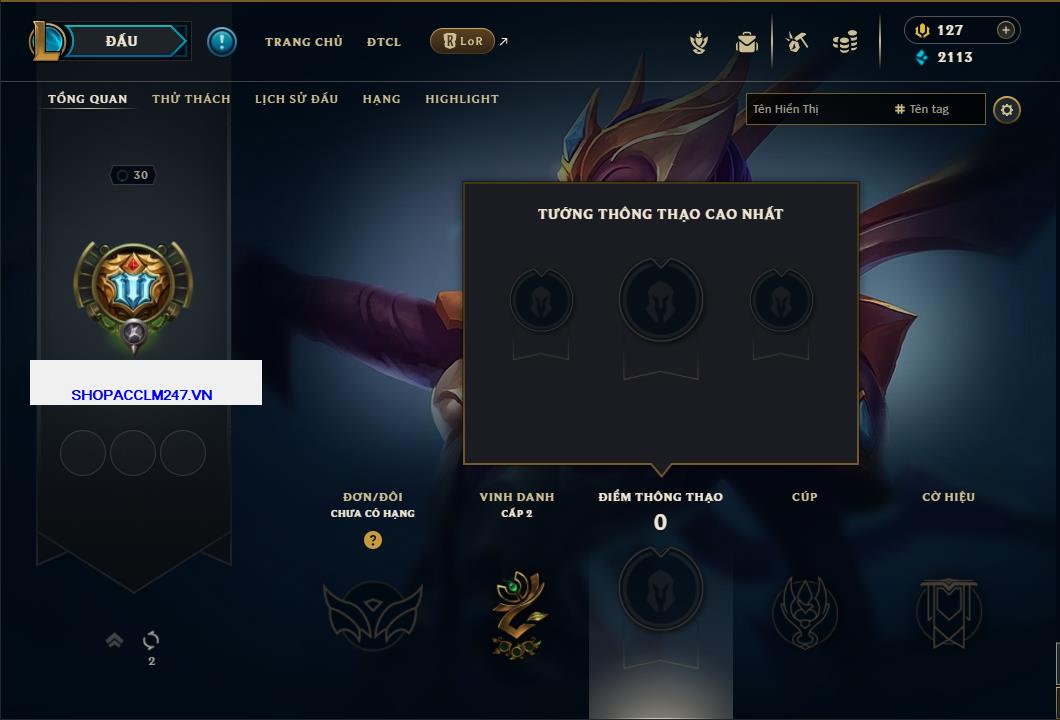Add RP with the plus button

[x=1006, y=30]
